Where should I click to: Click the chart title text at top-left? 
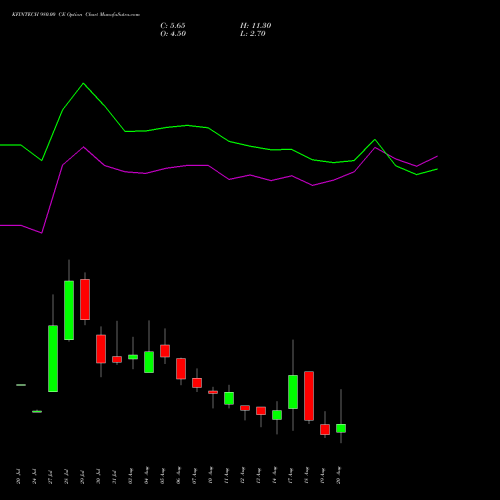(76, 15)
